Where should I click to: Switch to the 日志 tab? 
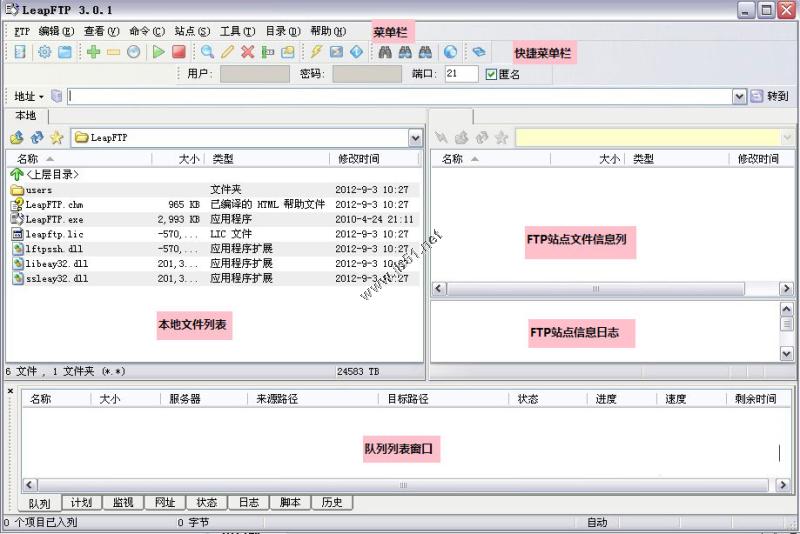pyautogui.click(x=248, y=502)
